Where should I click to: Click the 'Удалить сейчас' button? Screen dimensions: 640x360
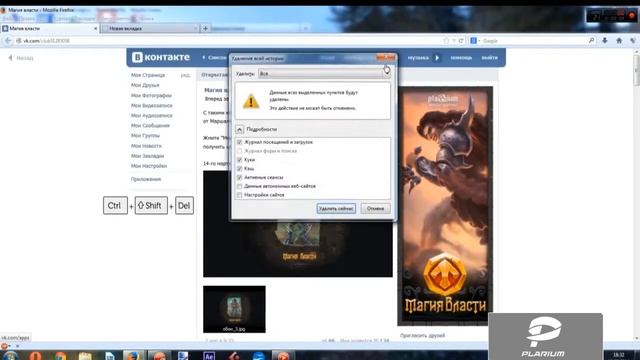(336, 209)
